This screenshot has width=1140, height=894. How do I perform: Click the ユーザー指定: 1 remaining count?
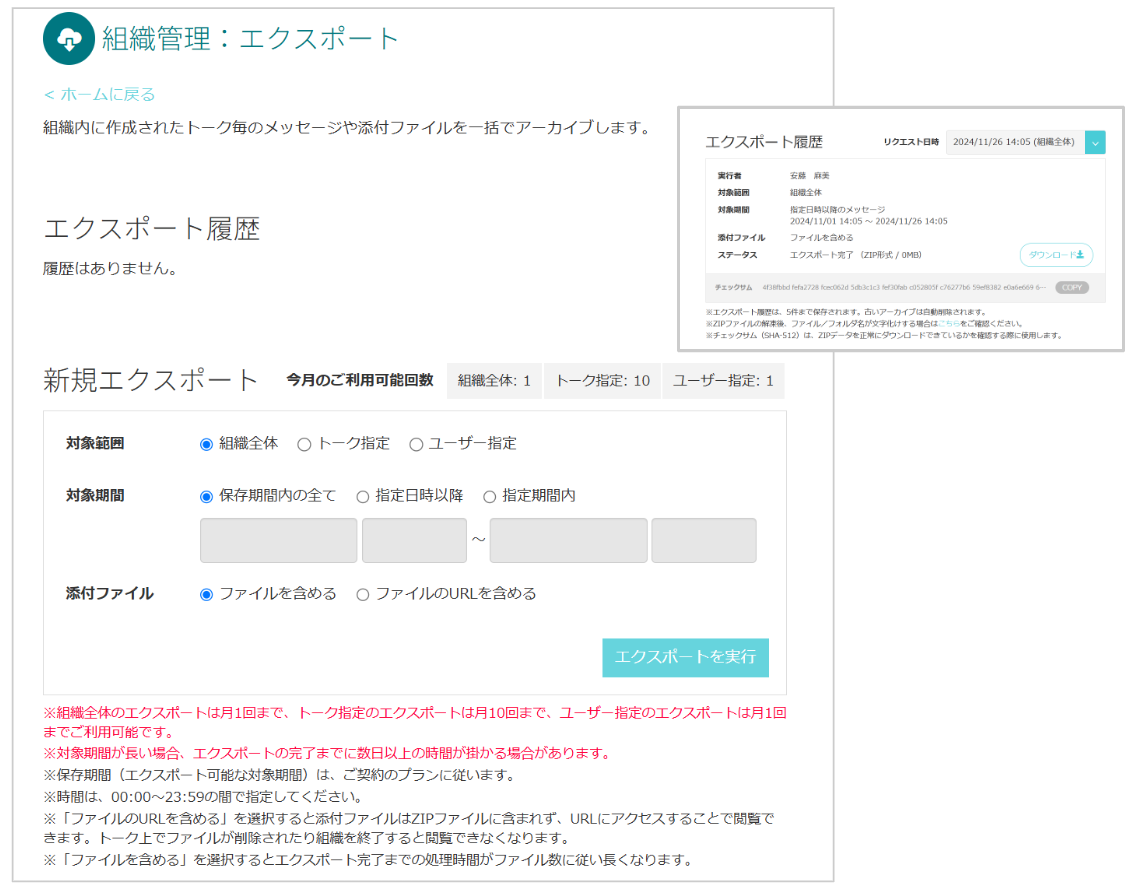coord(723,381)
